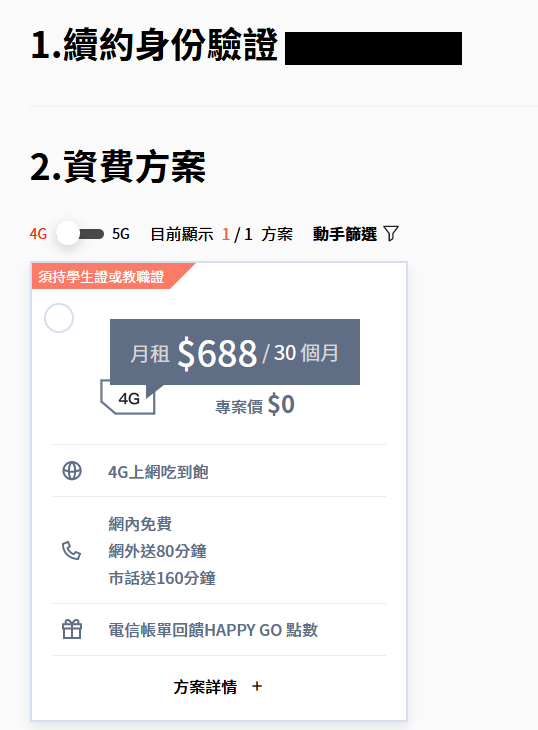
Task: Click the phone handset icon
Action: click(72, 550)
